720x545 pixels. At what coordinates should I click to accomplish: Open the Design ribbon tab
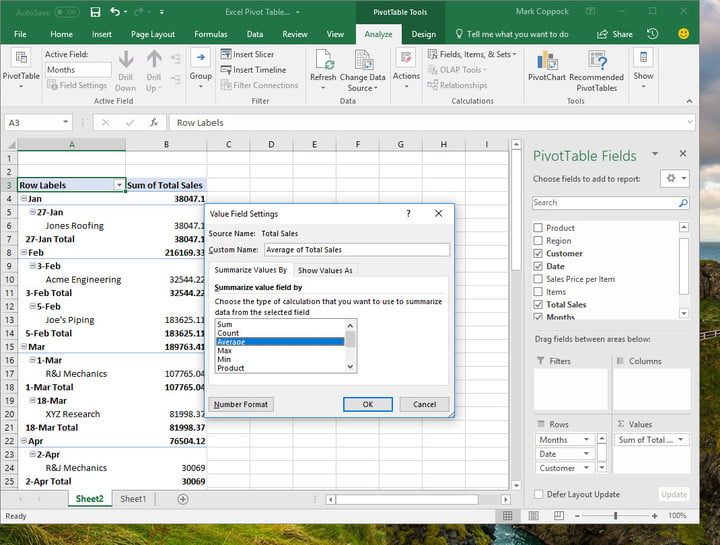pyautogui.click(x=423, y=34)
